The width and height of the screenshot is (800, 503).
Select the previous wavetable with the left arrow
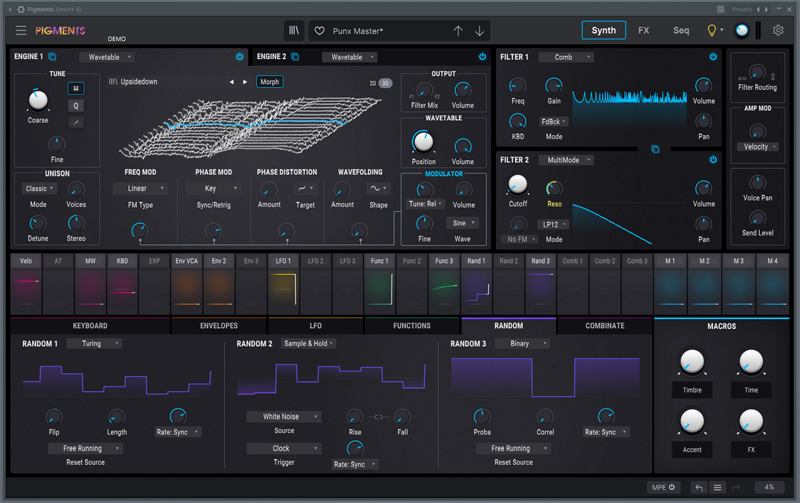pyautogui.click(x=232, y=82)
